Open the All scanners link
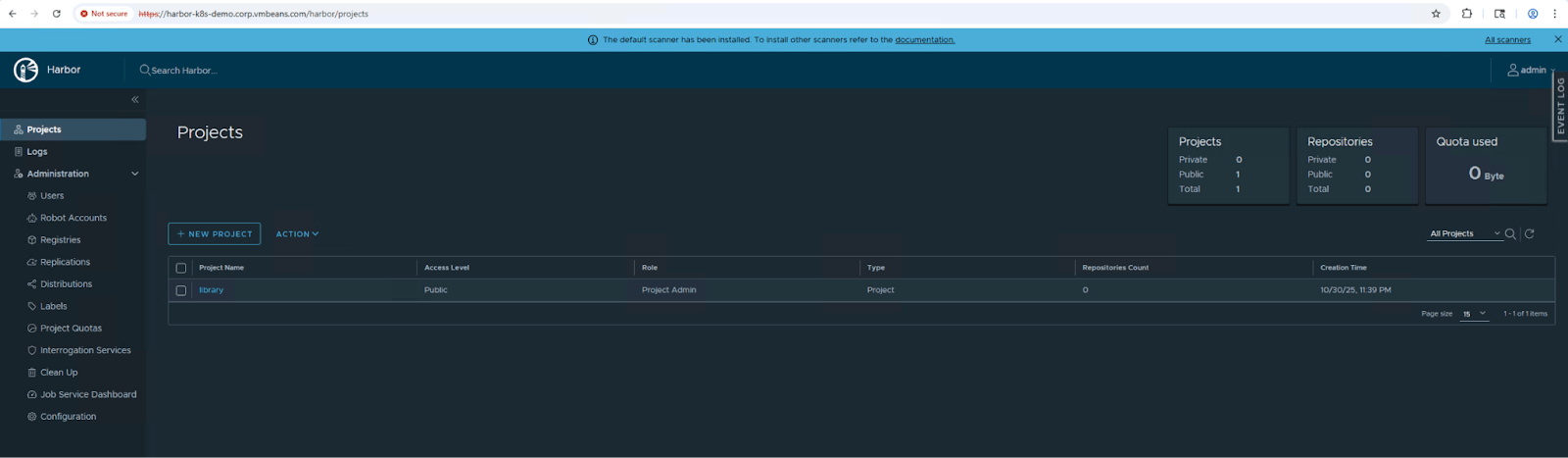This screenshot has height=458, width=1568. 1507,40
